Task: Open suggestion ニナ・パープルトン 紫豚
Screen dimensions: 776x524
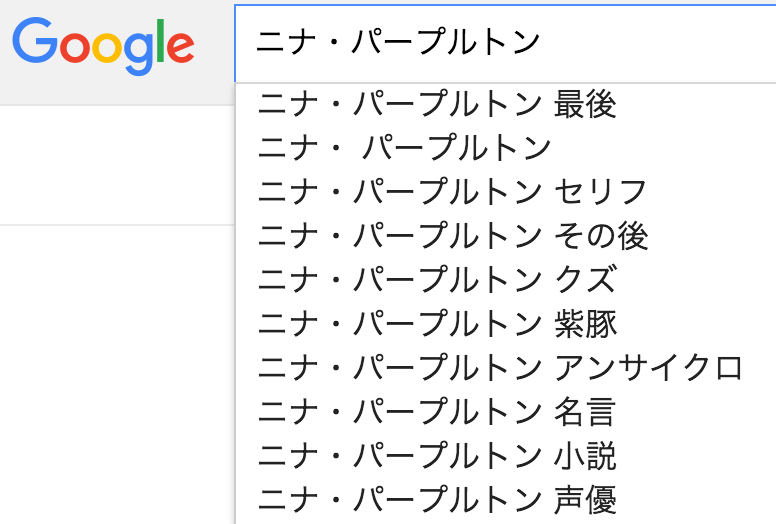Action: pyautogui.click(x=506, y=324)
